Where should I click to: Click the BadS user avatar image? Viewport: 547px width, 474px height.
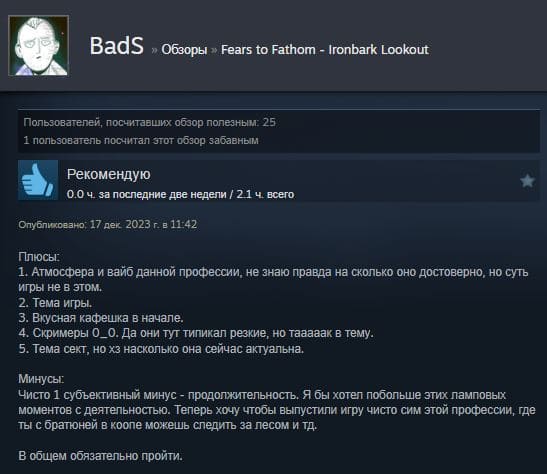[x=38, y=46]
